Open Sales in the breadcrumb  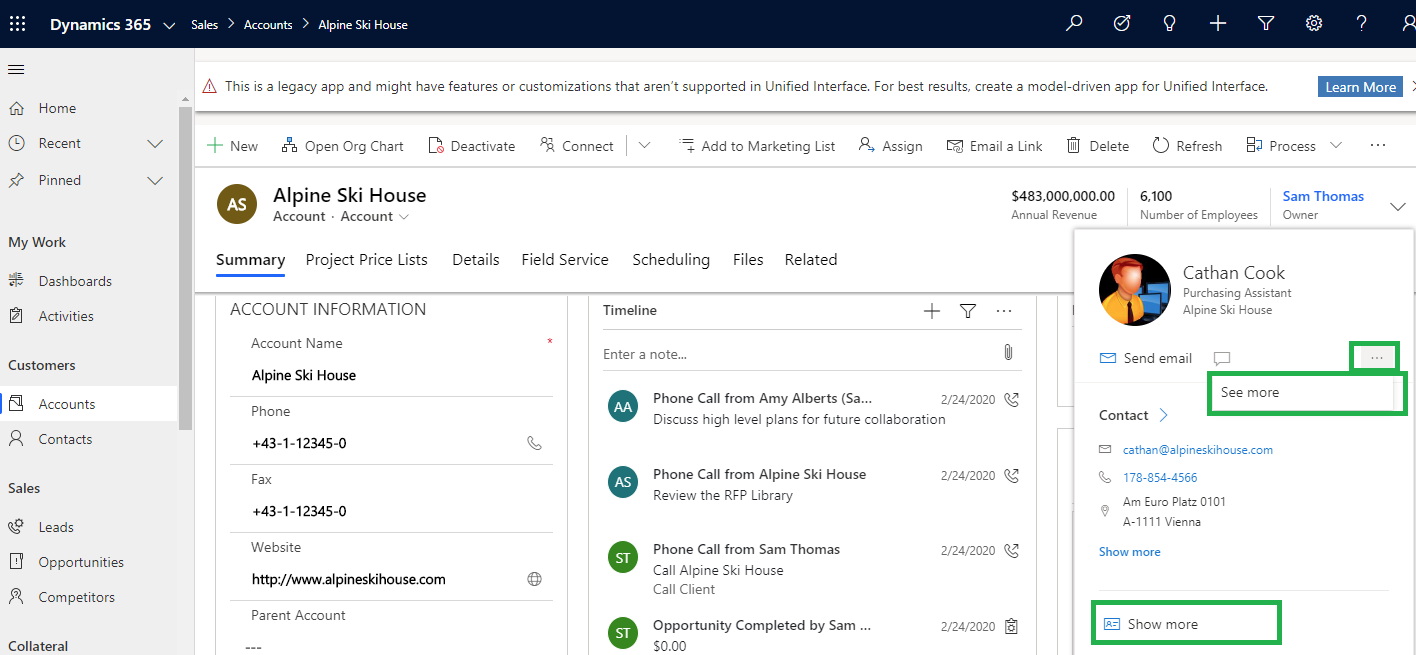[x=205, y=24]
